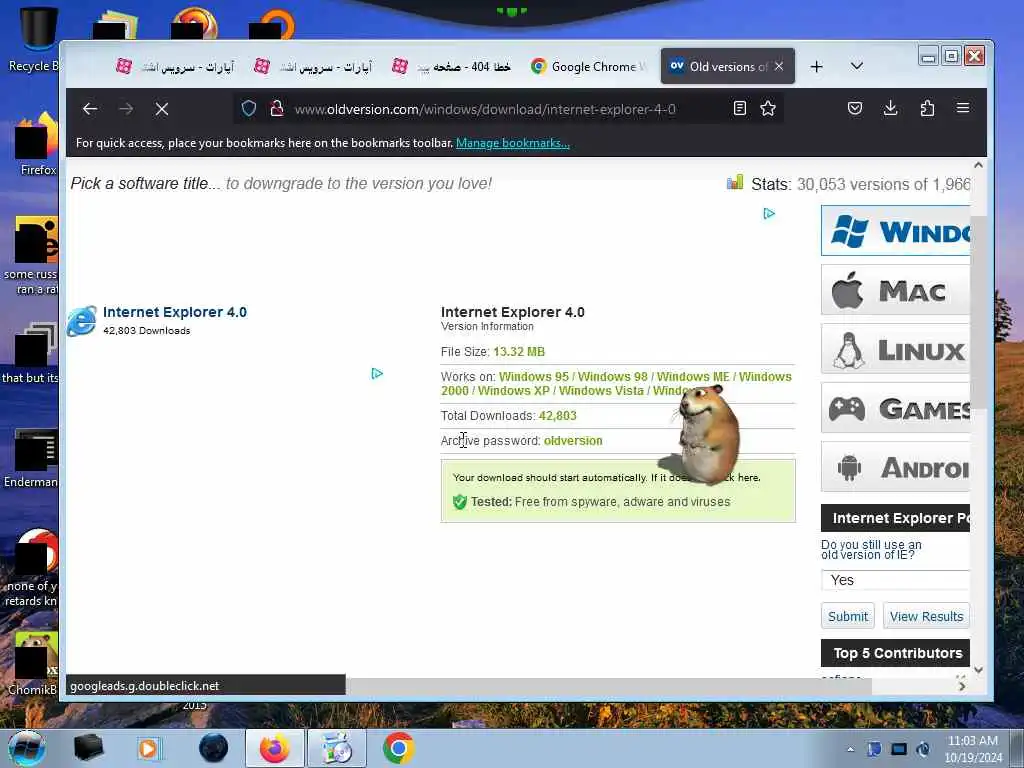Switch to the Google Chrome tab
Screen dimensions: 1024x768
pos(587,66)
